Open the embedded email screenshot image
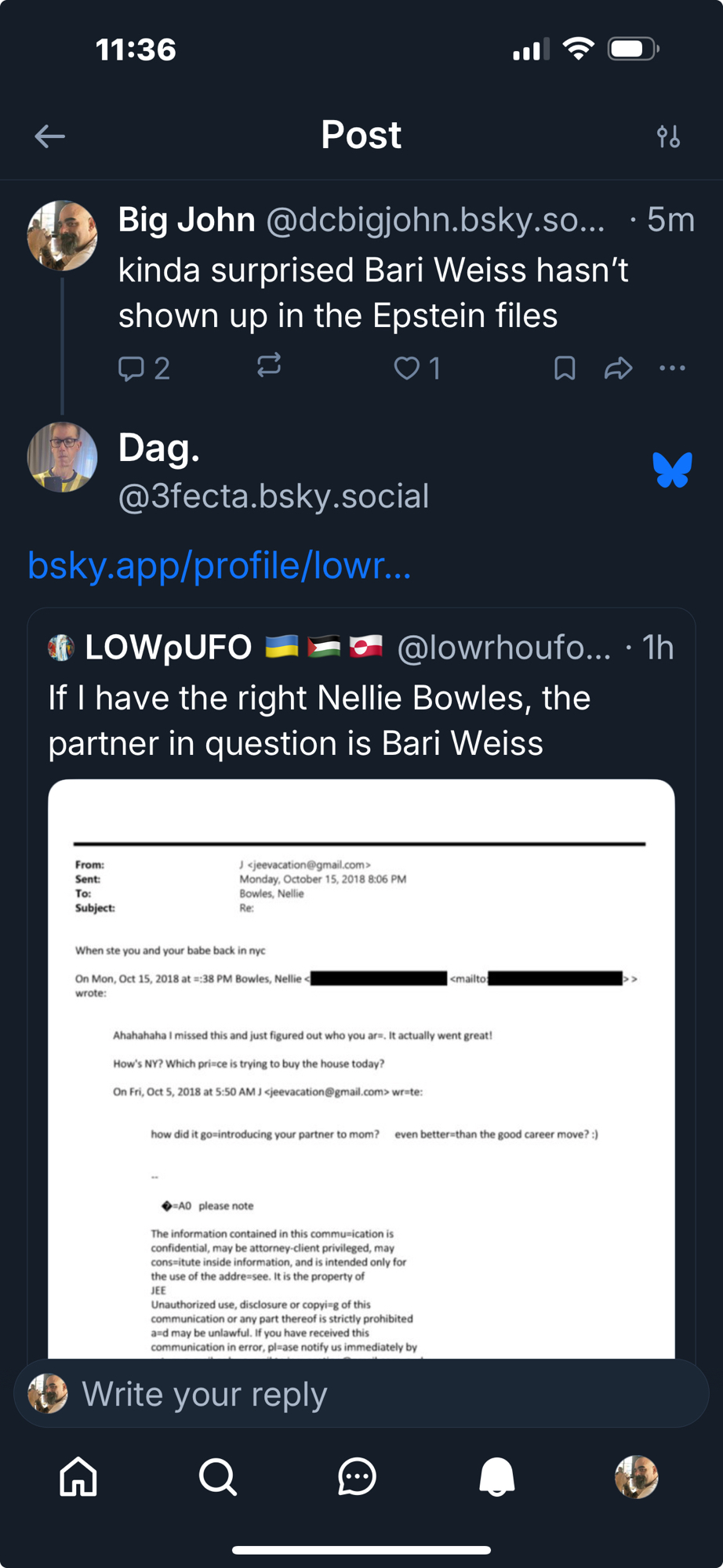This screenshot has height=1568, width=723. point(361,1066)
